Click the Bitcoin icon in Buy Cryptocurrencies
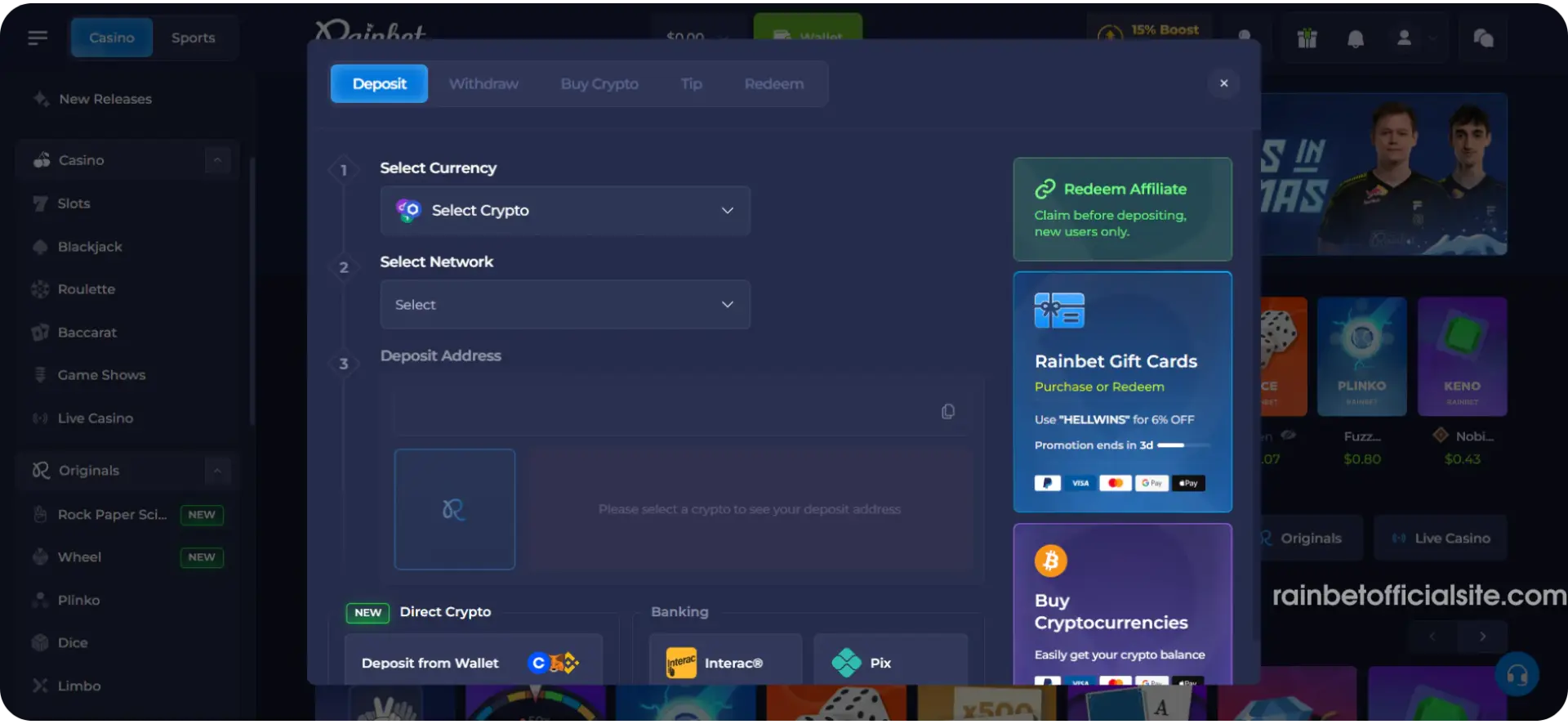The width and height of the screenshot is (1568, 724). (1051, 561)
